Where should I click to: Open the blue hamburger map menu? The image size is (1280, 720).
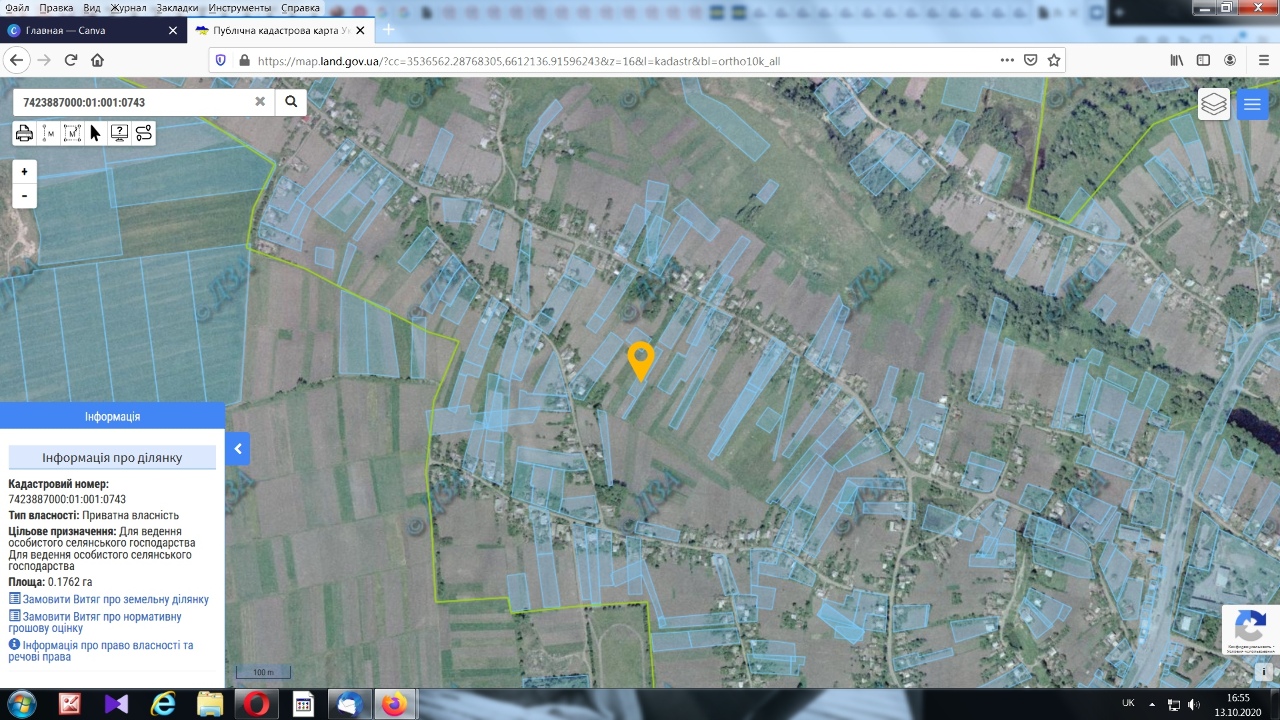tap(1252, 104)
